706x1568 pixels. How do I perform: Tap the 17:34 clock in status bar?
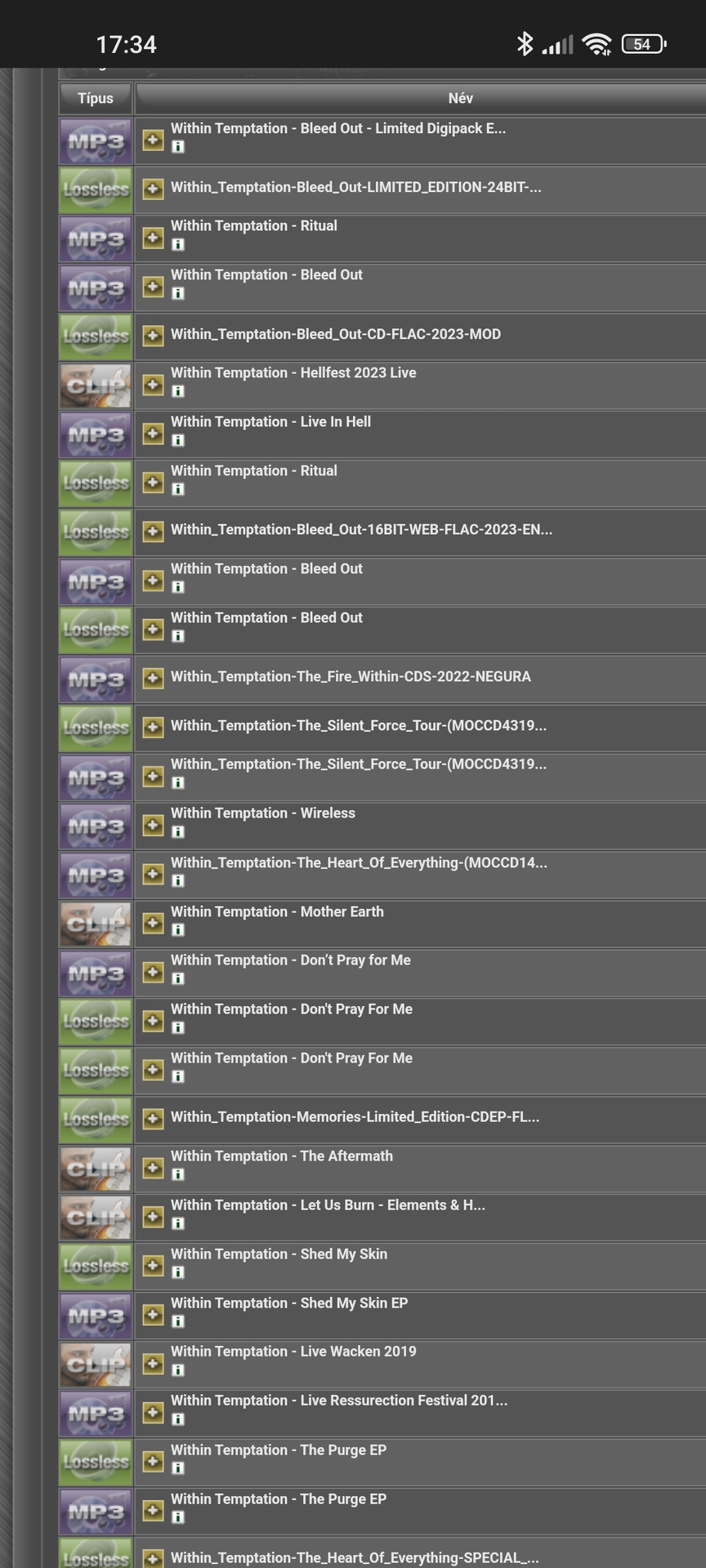pyautogui.click(x=126, y=44)
